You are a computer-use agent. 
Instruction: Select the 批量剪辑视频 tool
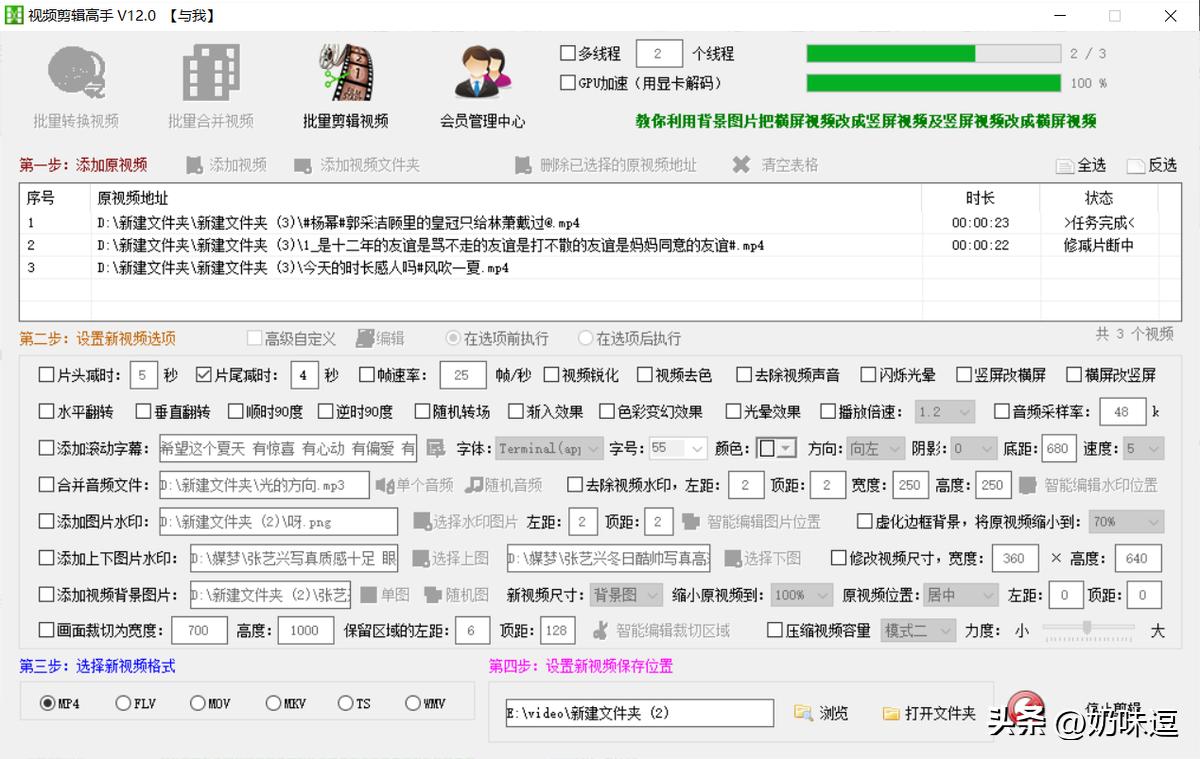[x=343, y=85]
